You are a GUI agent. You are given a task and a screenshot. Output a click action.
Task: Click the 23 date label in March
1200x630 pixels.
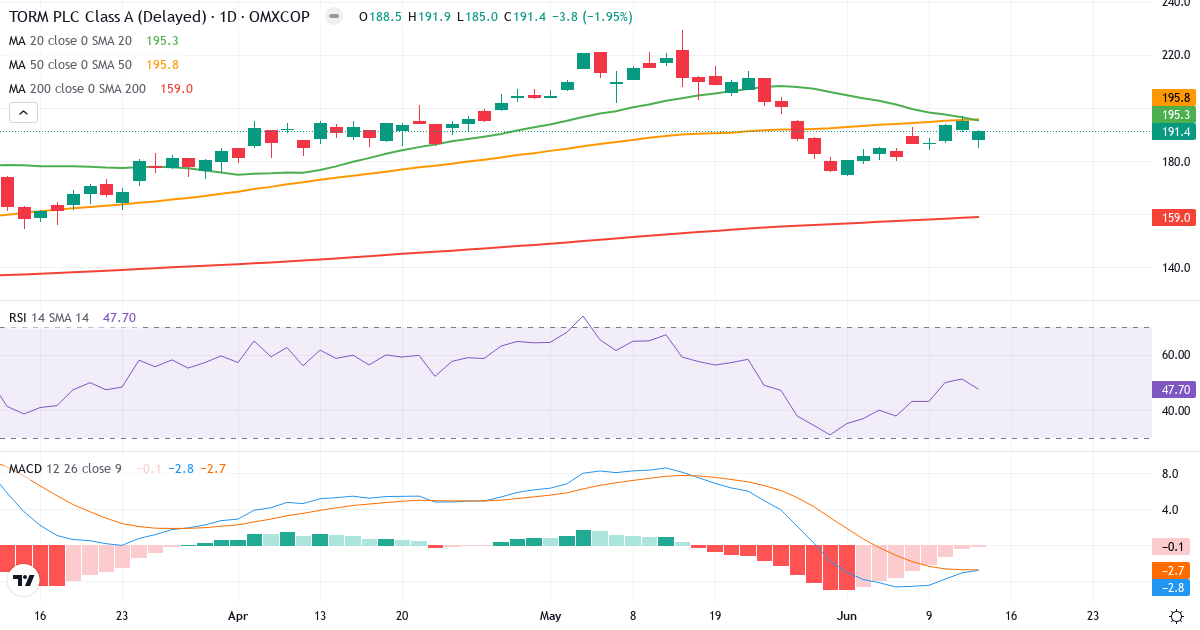[121, 616]
